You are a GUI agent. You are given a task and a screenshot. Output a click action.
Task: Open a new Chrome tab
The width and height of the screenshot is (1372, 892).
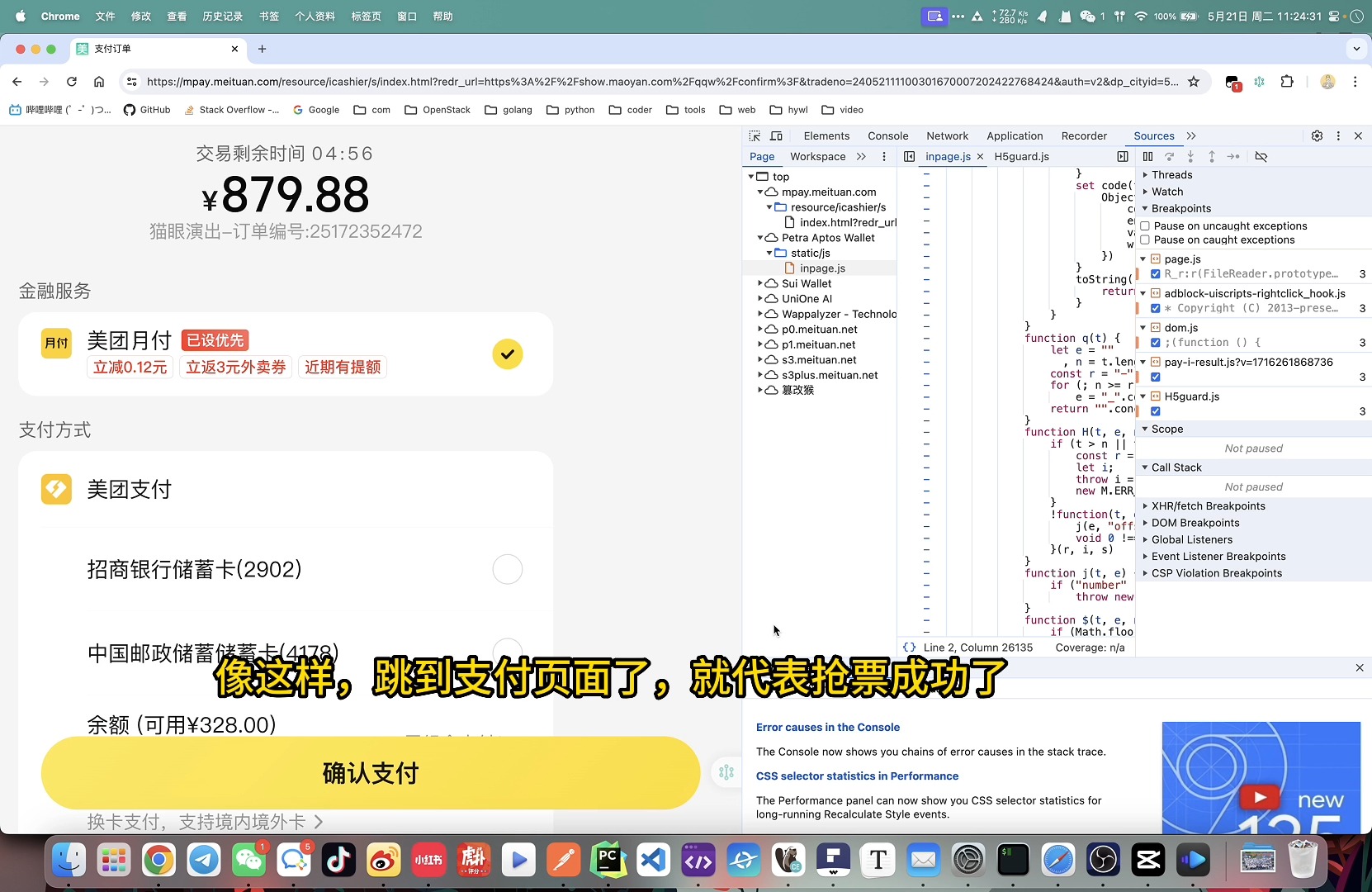[262, 49]
